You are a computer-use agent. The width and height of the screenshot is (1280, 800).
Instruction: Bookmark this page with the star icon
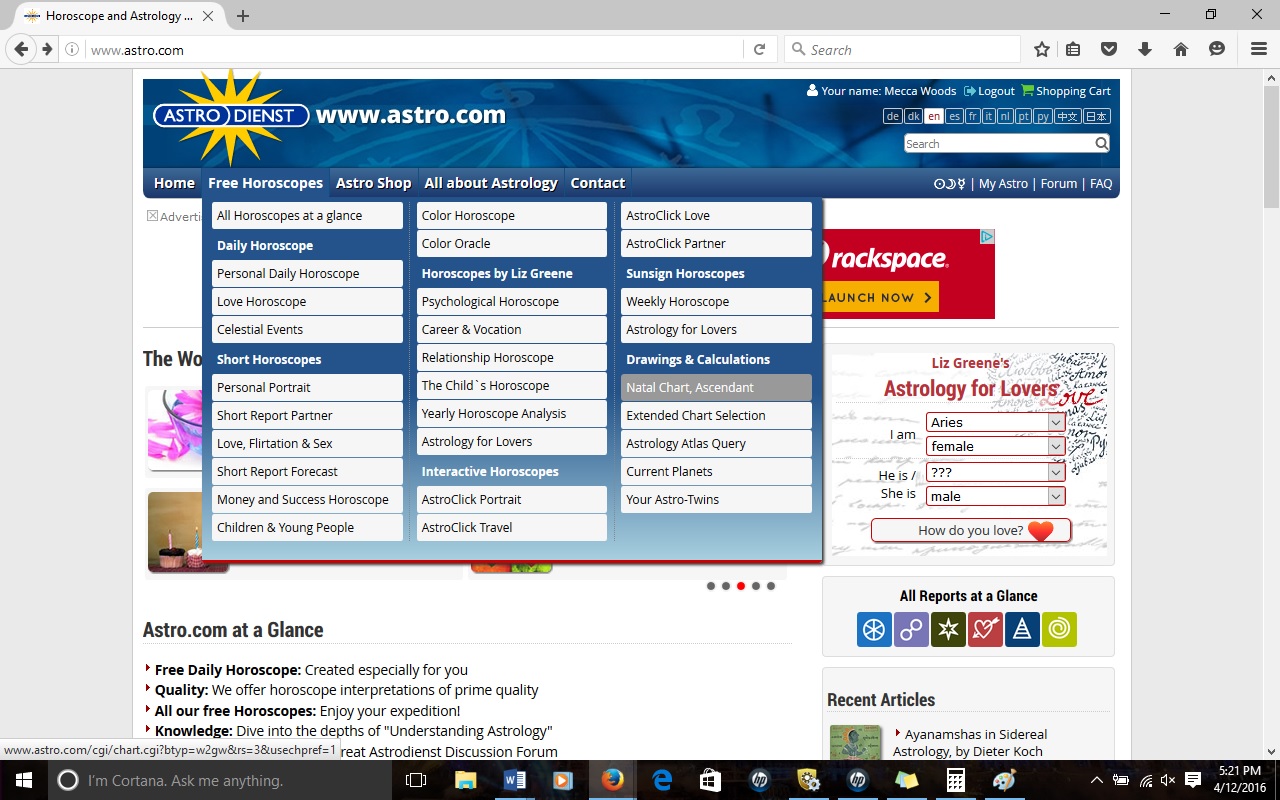tap(1042, 49)
